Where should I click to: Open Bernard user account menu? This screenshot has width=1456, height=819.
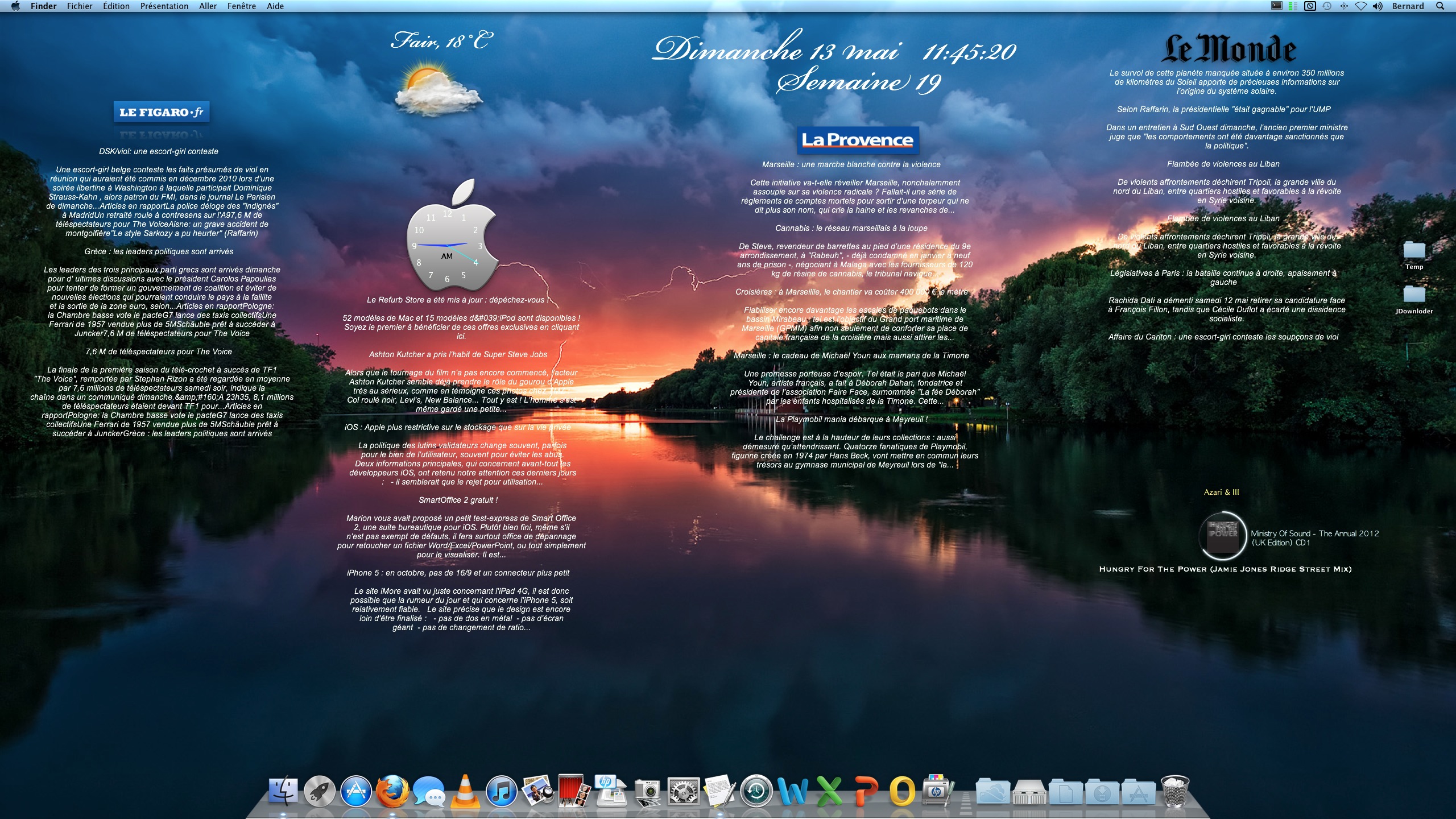point(1408,6)
